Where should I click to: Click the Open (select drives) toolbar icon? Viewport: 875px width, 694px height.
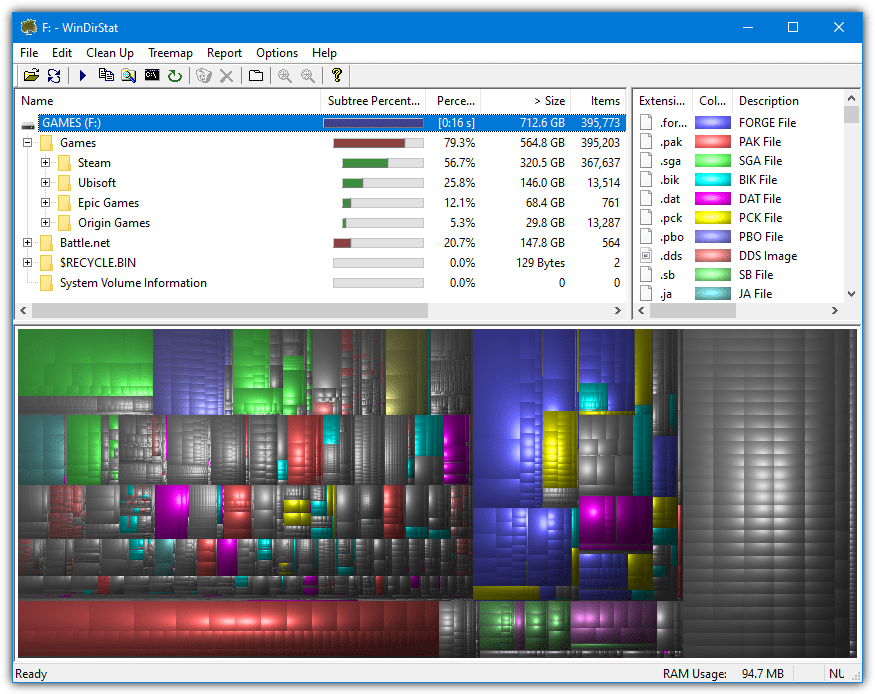[31, 75]
